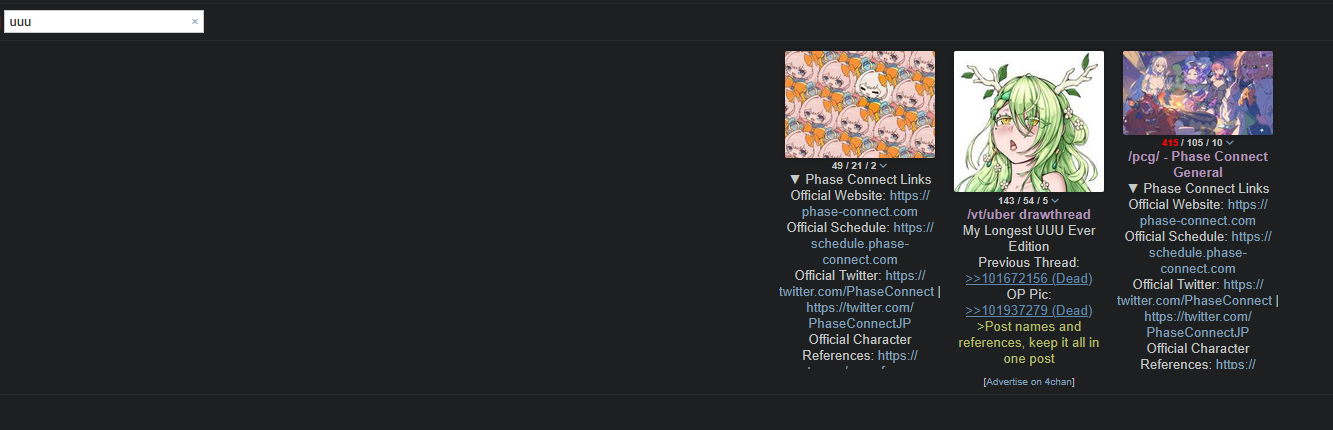Follow the >>101937279 (Dead) OP Pic link

click(1029, 310)
